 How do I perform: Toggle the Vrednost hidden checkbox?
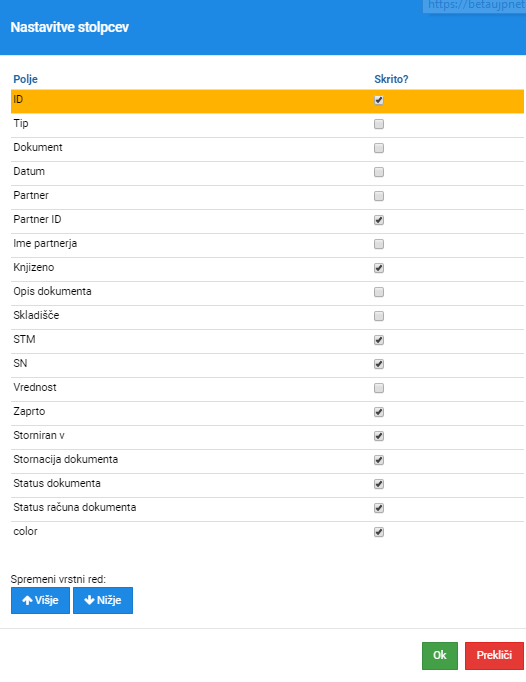click(x=379, y=388)
